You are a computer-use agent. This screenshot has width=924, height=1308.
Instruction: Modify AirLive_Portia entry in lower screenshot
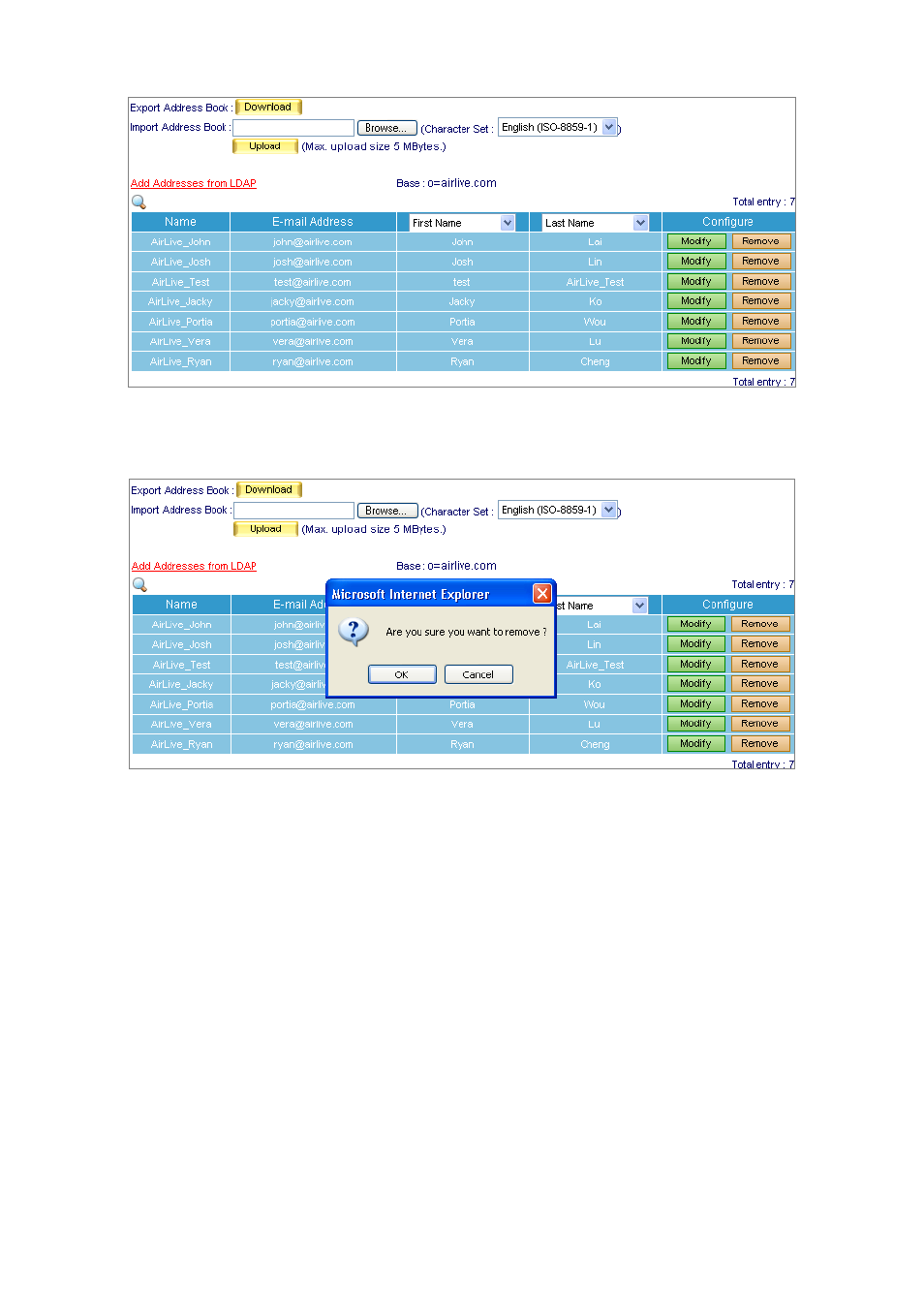[x=696, y=703]
